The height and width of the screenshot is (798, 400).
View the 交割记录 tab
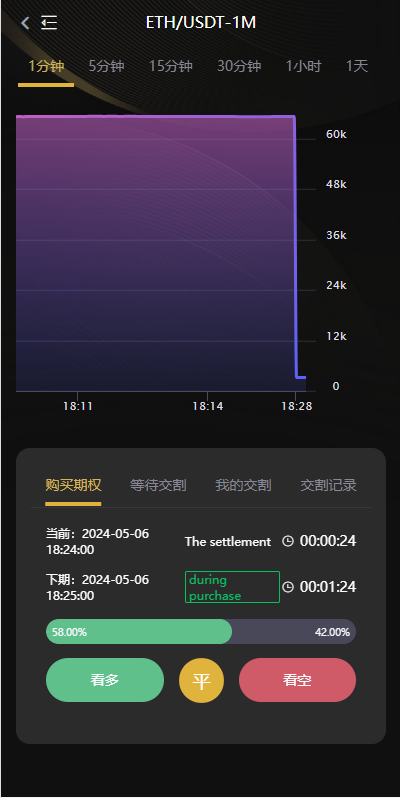[x=328, y=485]
